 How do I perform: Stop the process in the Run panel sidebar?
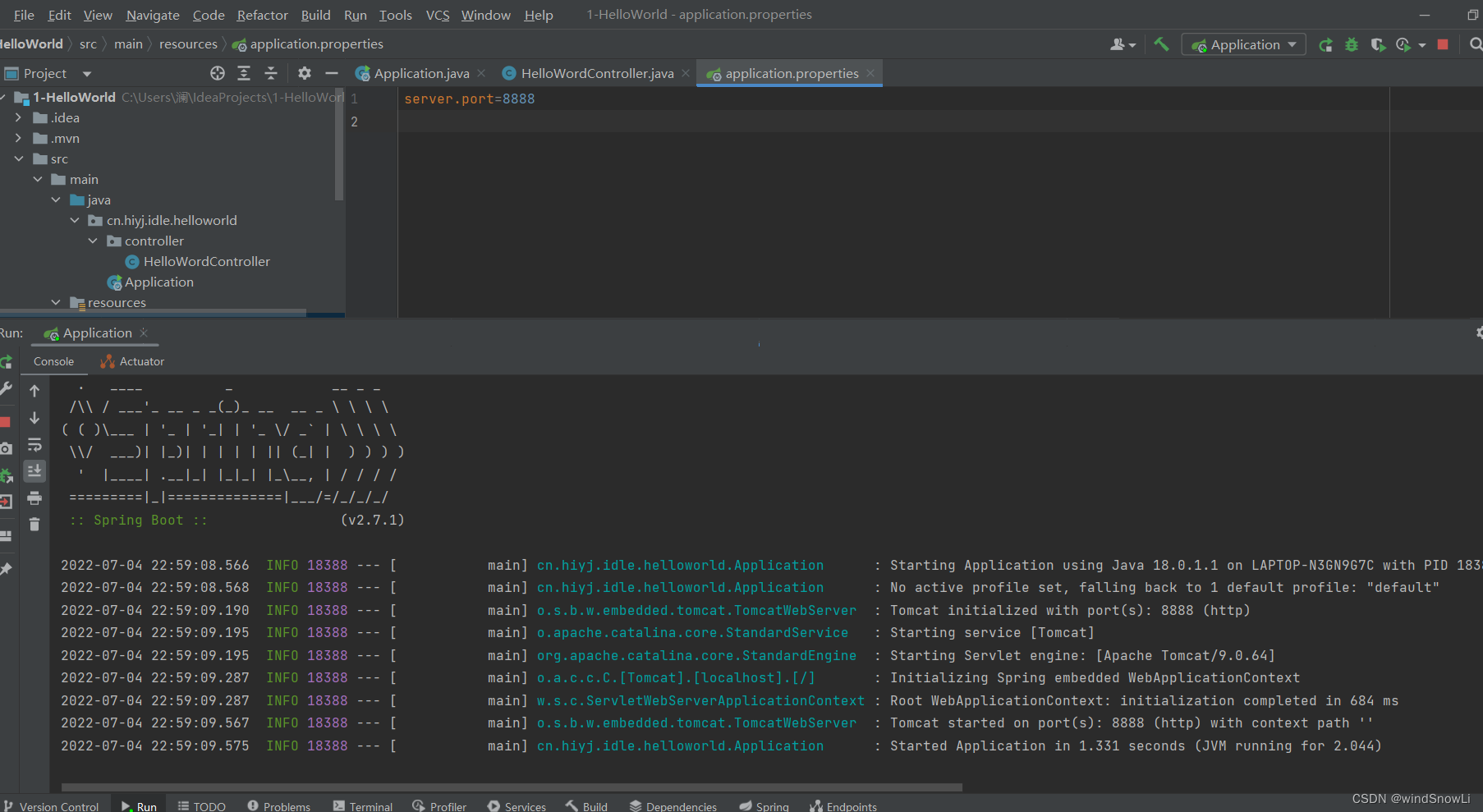tap(5, 422)
